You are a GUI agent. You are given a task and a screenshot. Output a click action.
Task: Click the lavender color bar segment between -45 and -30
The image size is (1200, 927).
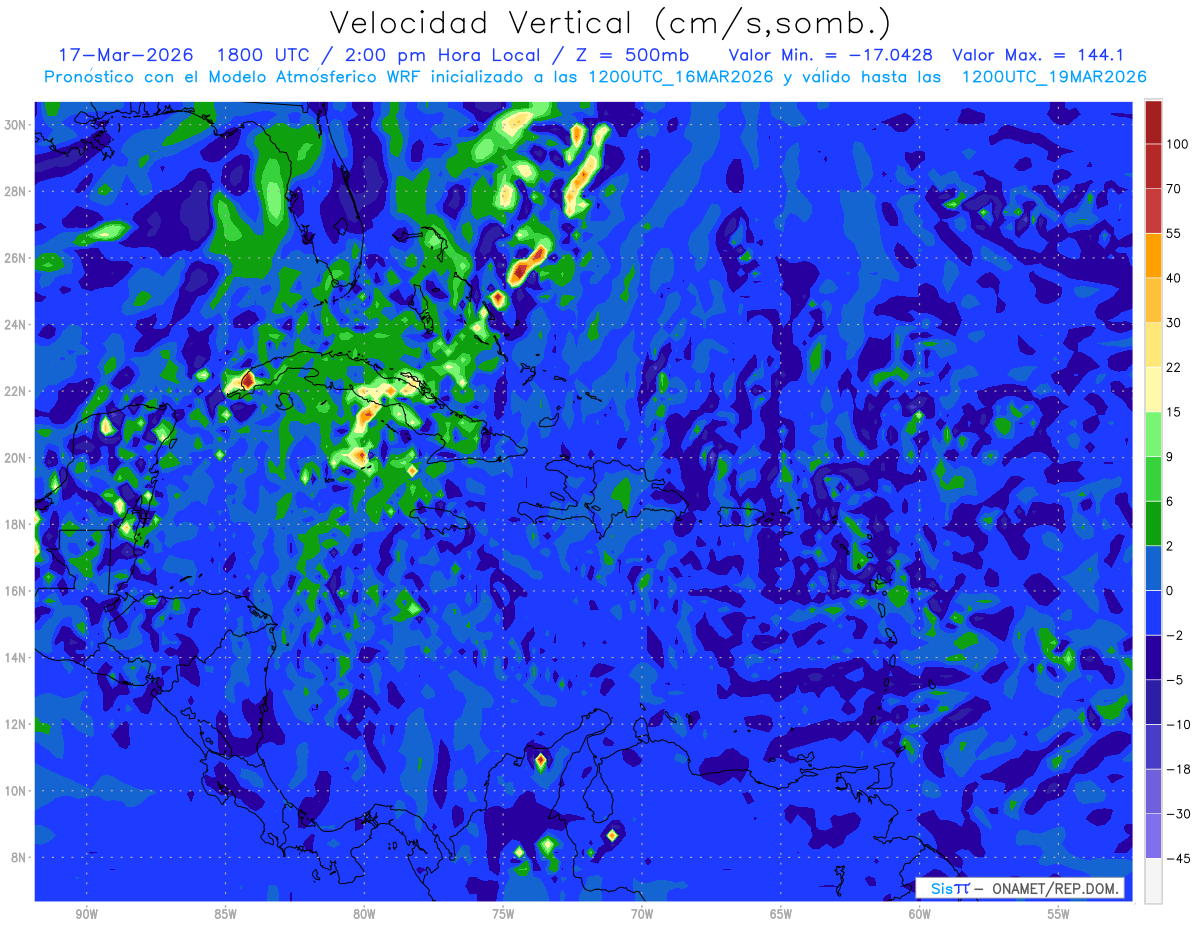pos(1153,836)
